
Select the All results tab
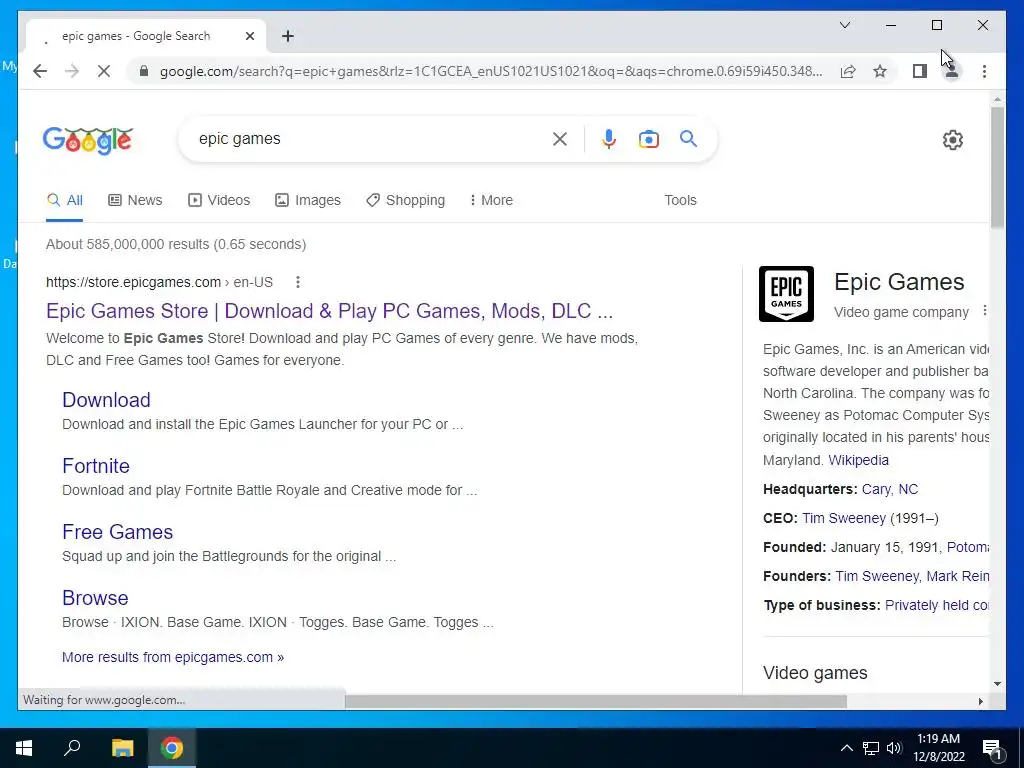point(65,200)
